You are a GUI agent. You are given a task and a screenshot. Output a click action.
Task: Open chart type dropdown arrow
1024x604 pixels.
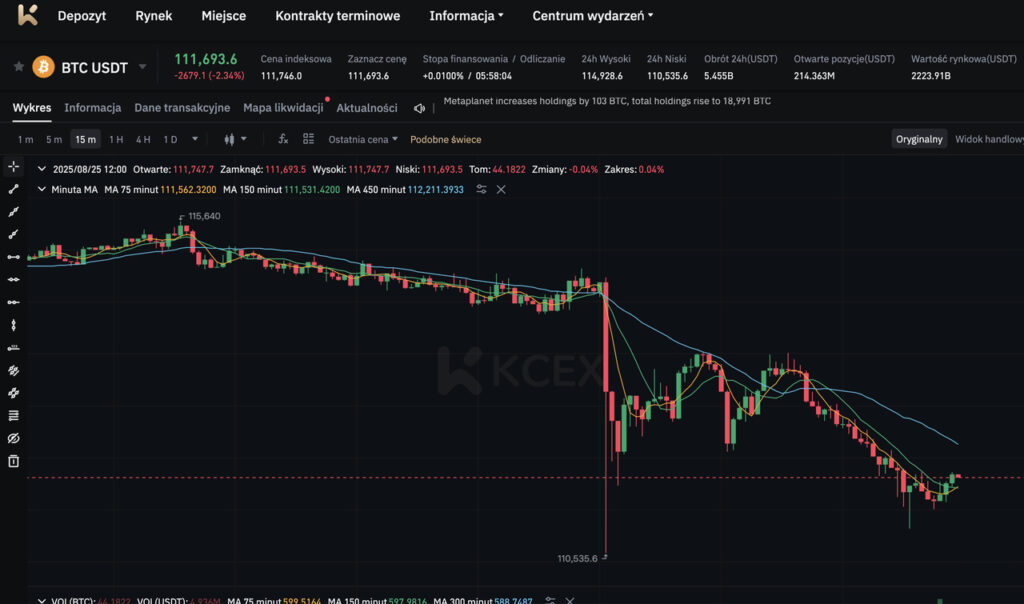tap(244, 139)
